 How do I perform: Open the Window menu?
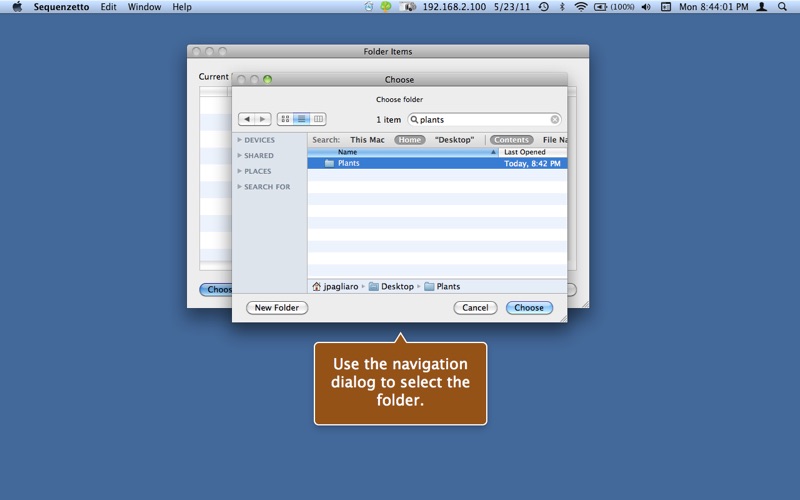coord(144,7)
